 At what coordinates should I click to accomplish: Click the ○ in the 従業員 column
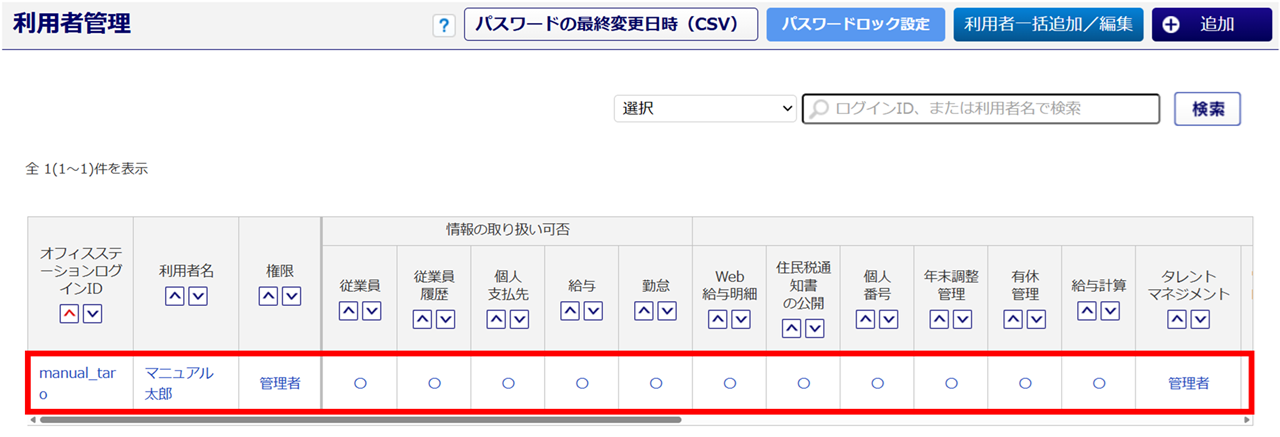click(360, 383)
